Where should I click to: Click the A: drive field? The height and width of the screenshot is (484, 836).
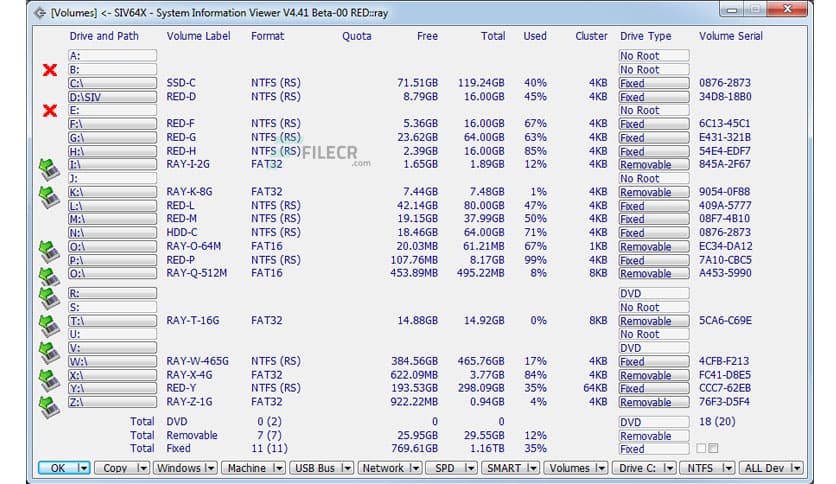click(112, 55)
